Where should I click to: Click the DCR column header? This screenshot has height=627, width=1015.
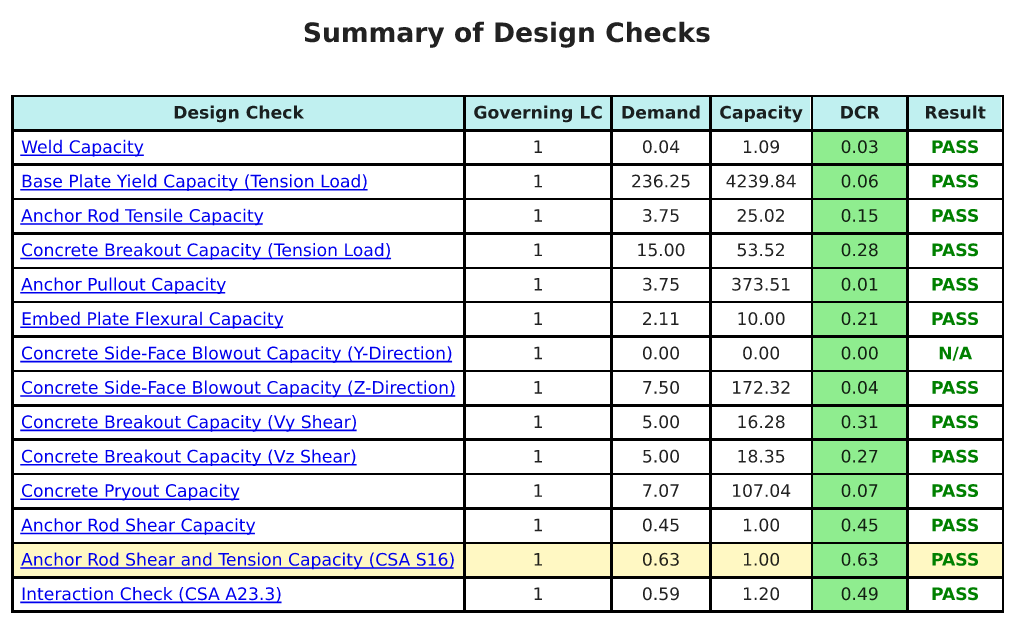point(858,113)
